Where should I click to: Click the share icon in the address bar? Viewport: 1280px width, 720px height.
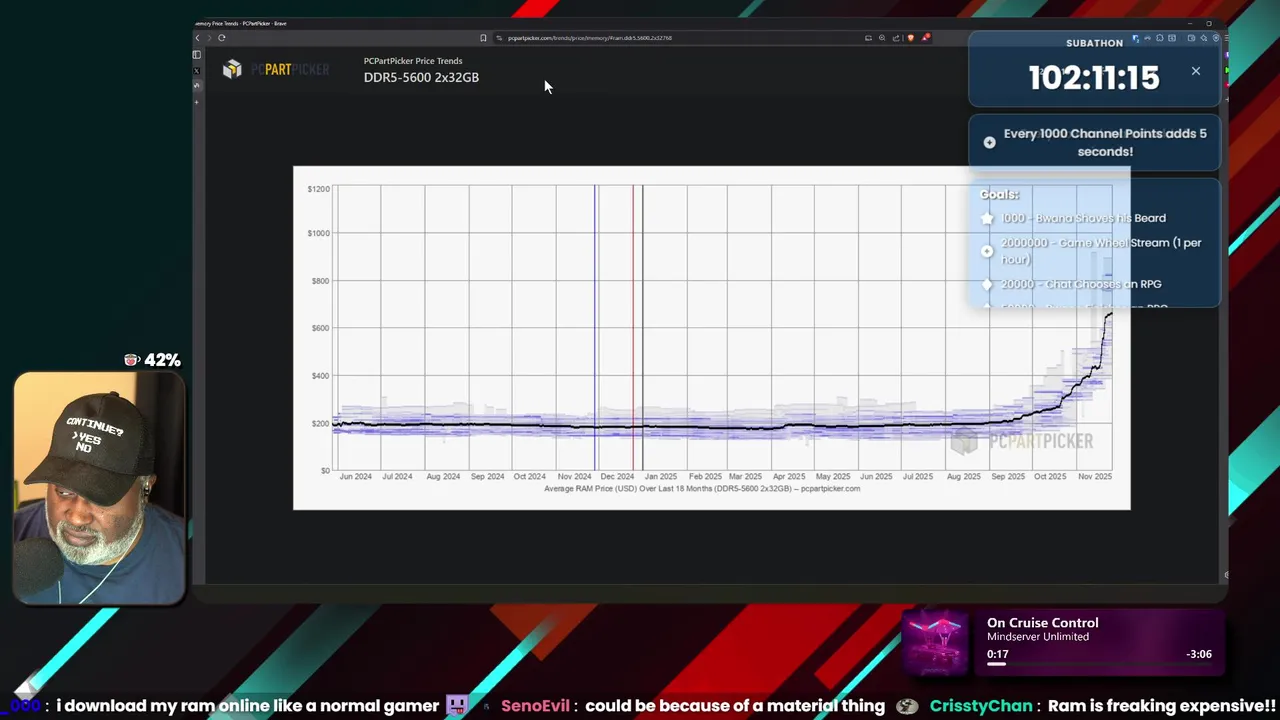(896, 38)
